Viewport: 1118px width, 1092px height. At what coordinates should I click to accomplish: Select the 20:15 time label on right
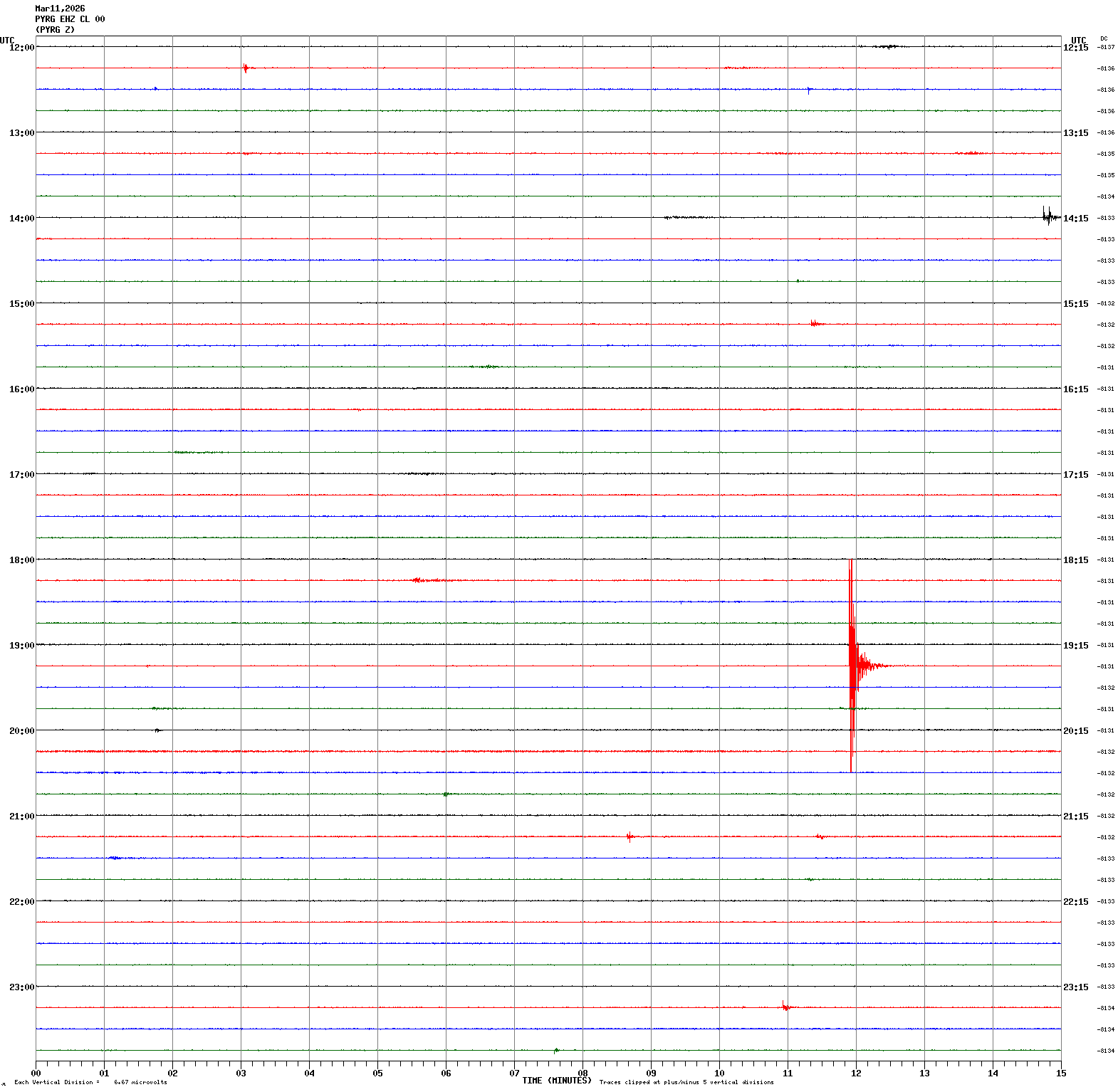(x=1075, y=730)
